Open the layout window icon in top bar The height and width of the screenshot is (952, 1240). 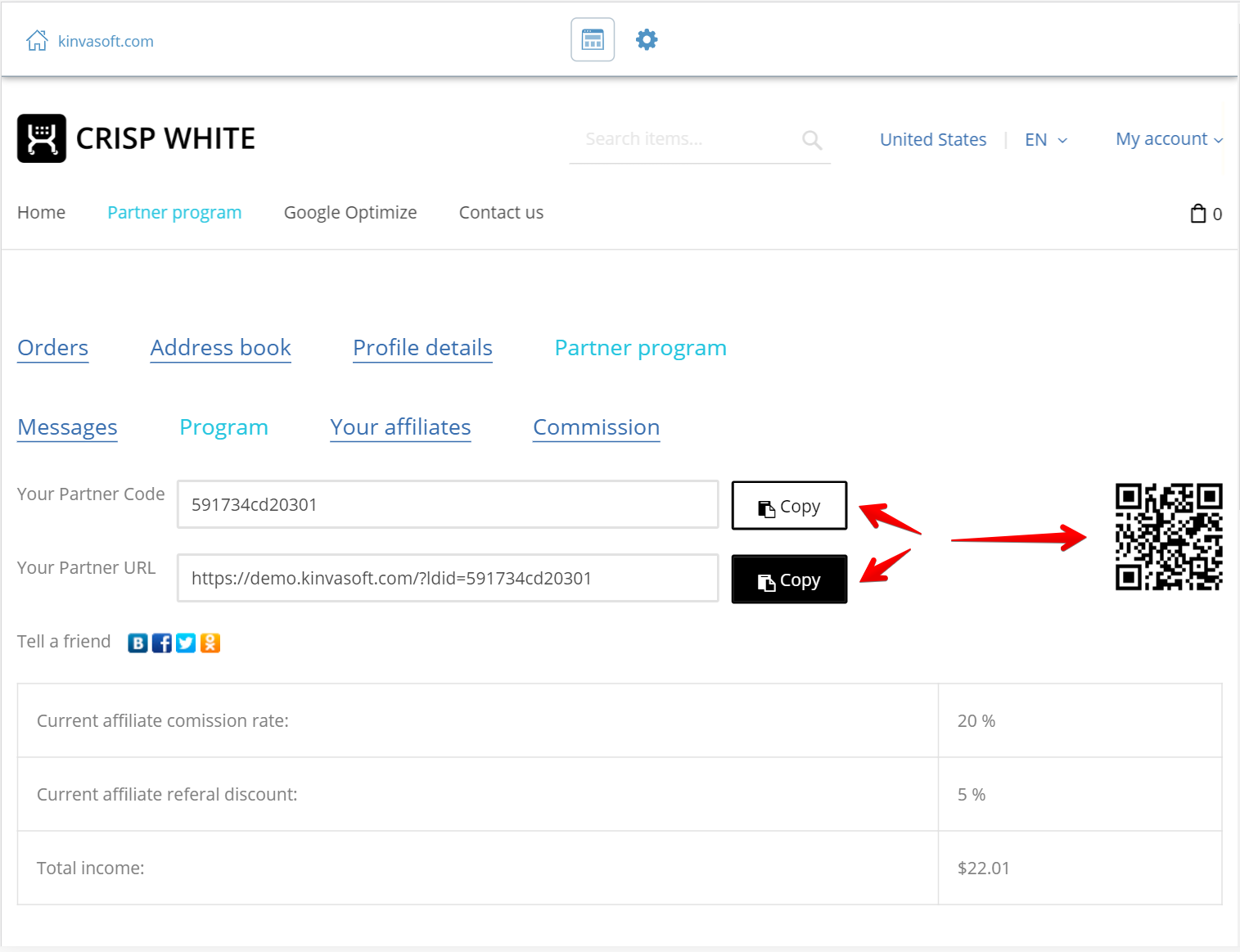click(593, 39)
